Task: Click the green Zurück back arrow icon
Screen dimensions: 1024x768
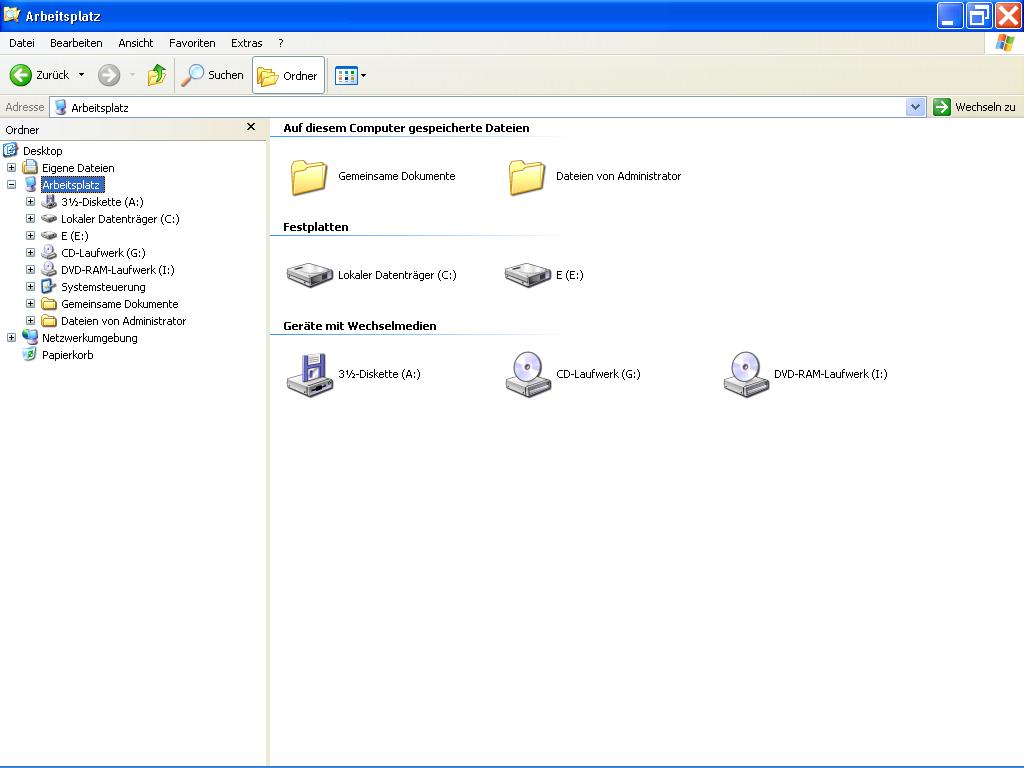Action: (20, 75)
